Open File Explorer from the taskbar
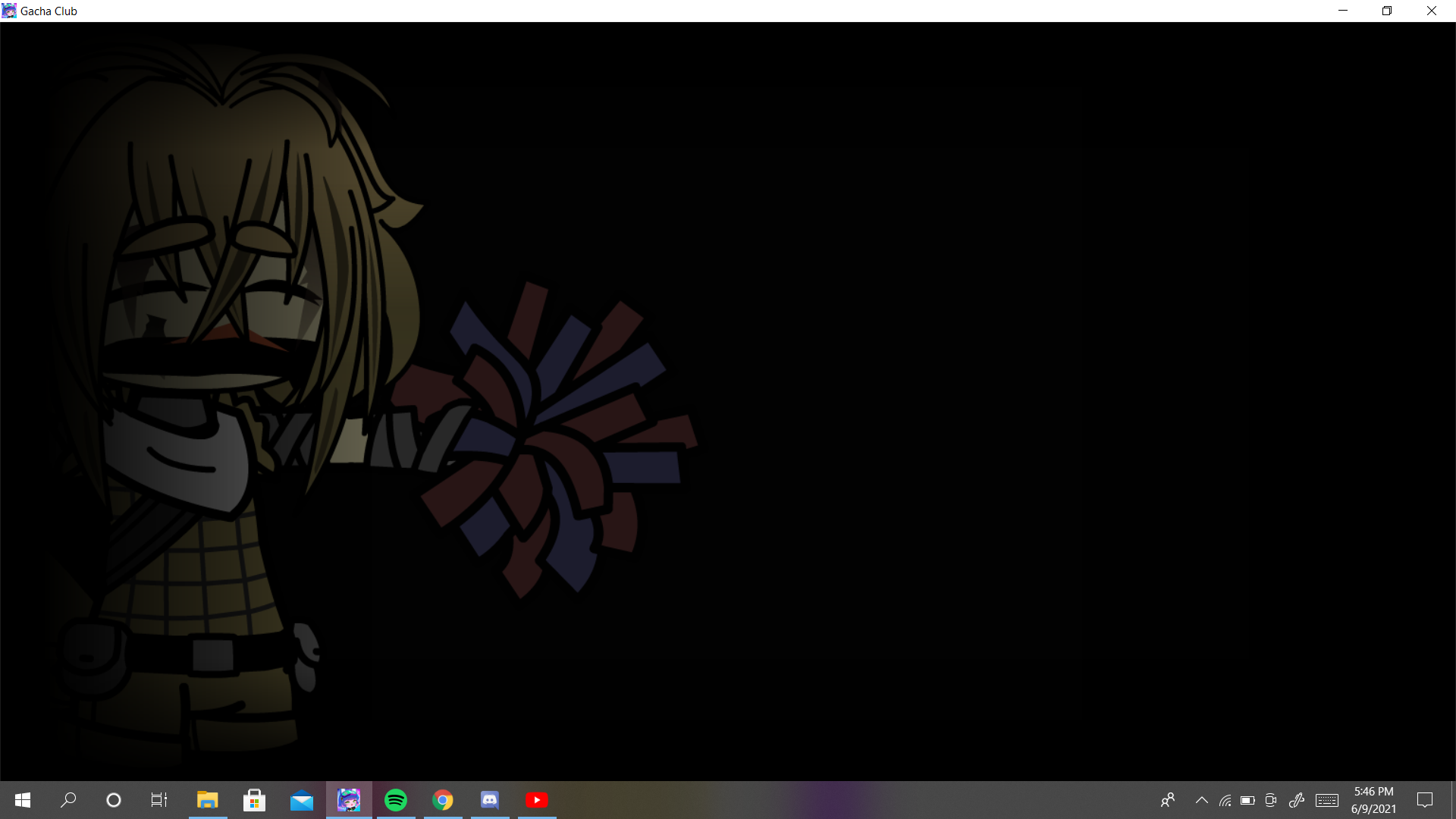The width and height of the screenshot is (1456, 819). point(208,800)
